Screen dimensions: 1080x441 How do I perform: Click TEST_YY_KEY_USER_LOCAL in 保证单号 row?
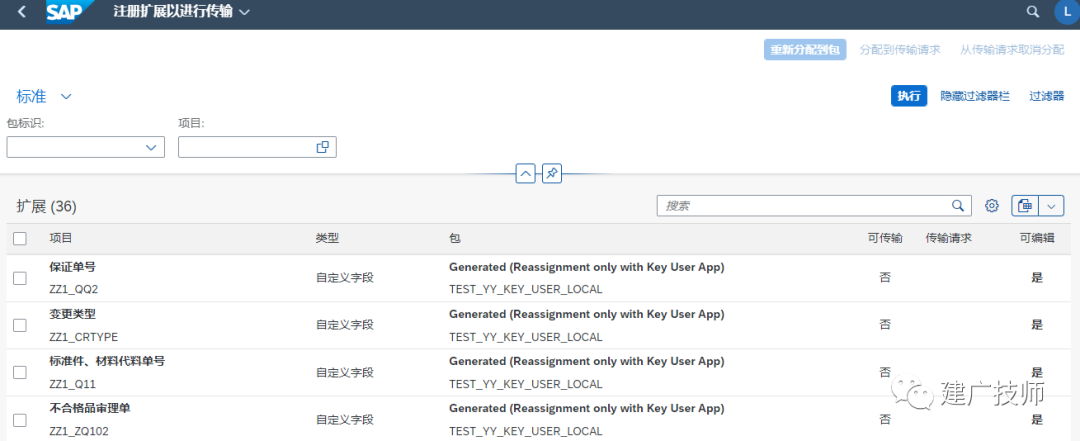pos(526,289)
